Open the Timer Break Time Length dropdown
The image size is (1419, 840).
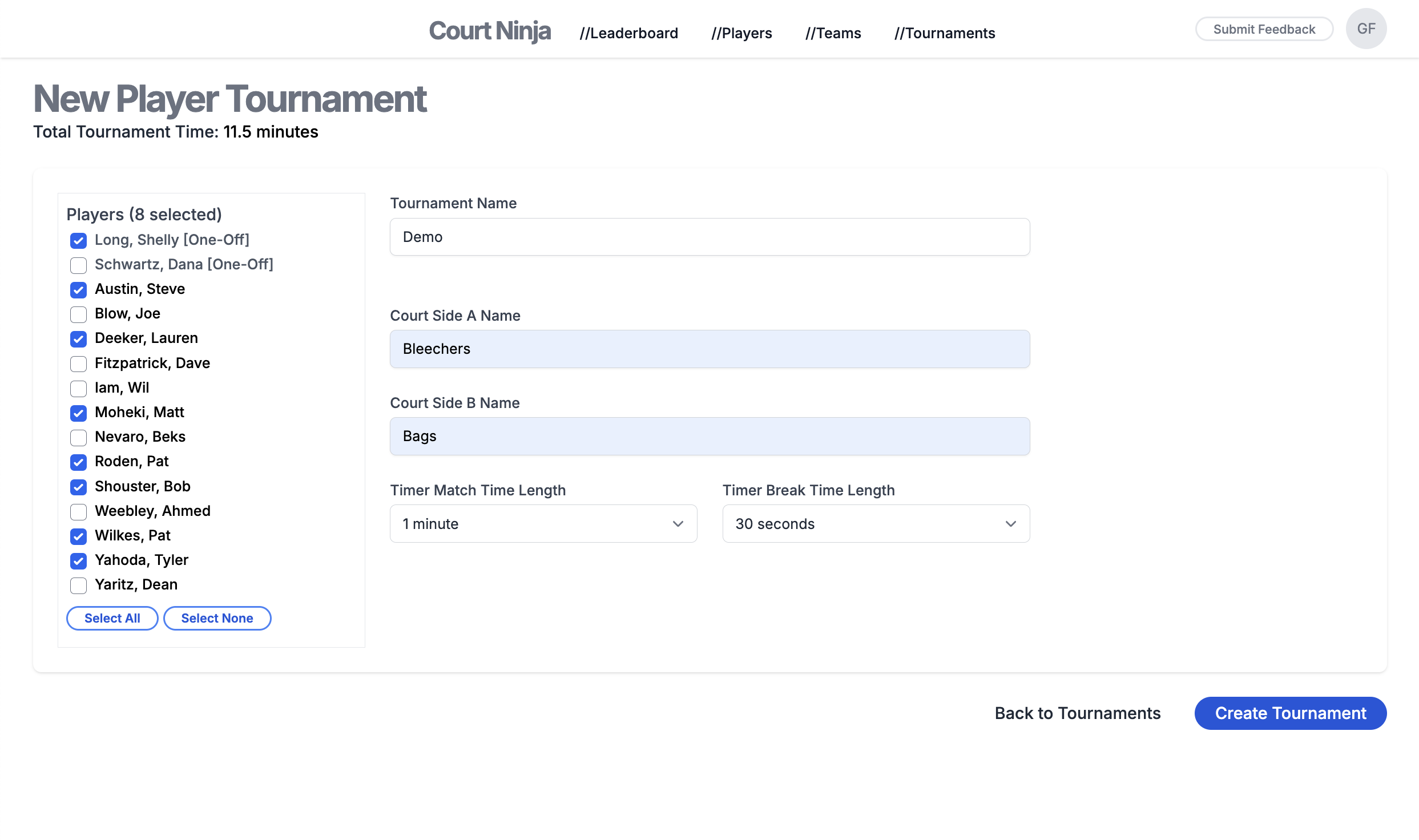click(876, 524)
